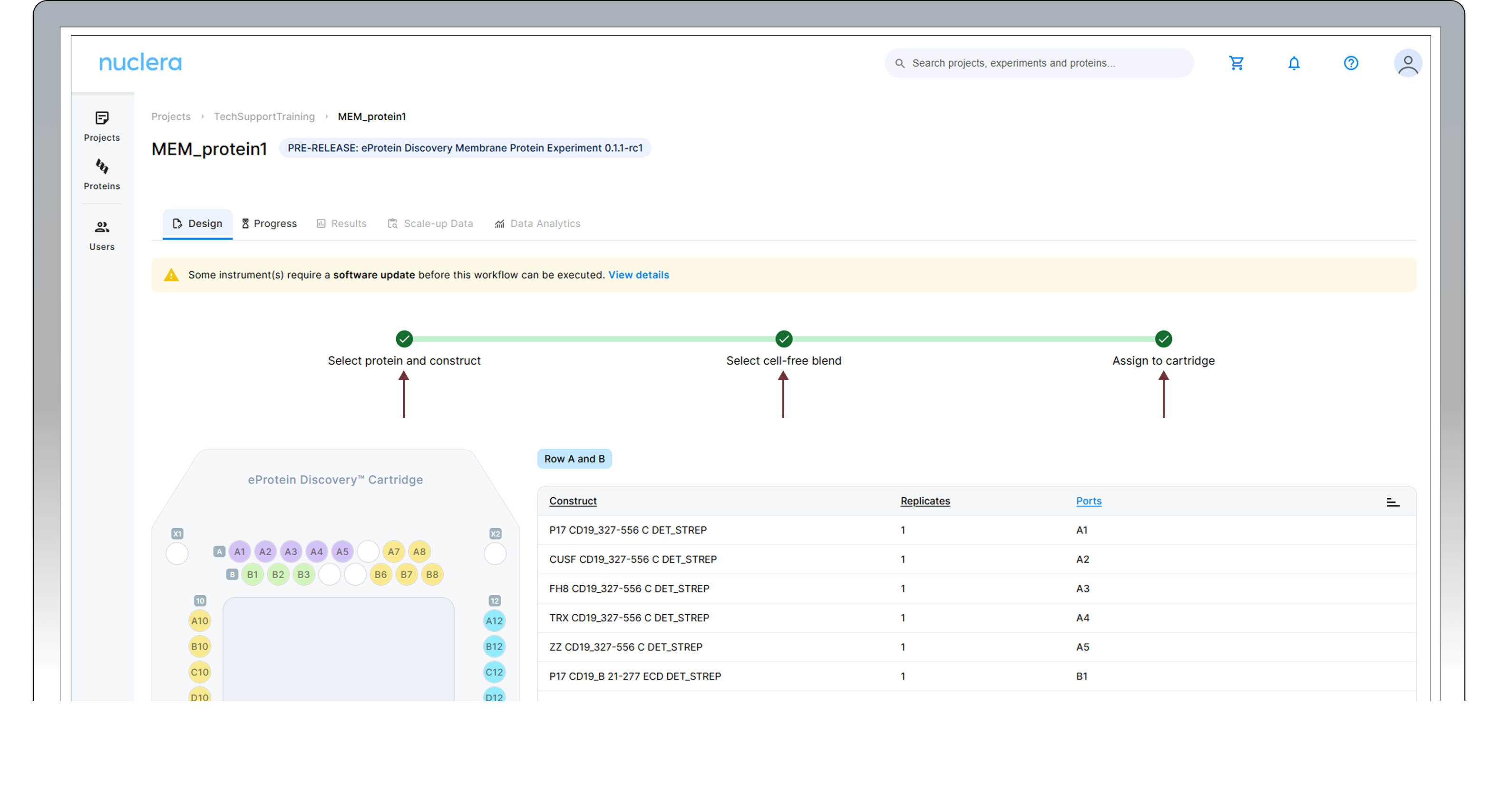Select cartridge port A12
This screenshot has height=812, width=1490.
(494, 621)
